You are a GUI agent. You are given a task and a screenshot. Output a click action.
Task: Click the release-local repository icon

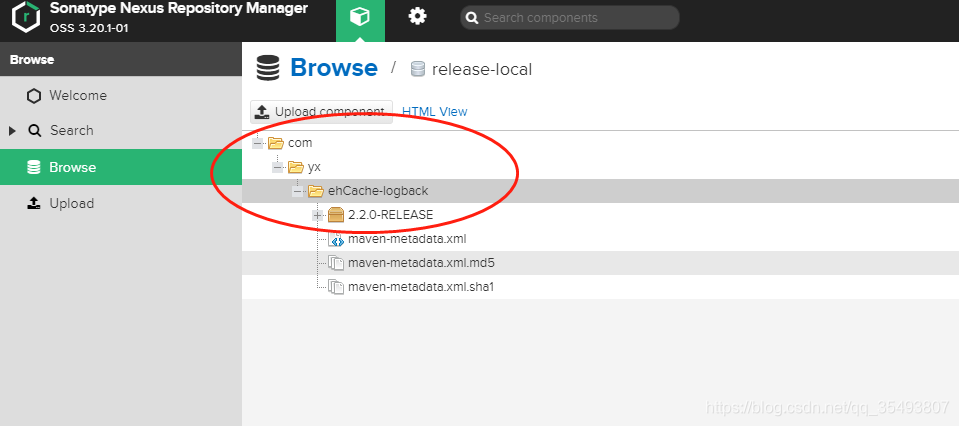(418, 69)
